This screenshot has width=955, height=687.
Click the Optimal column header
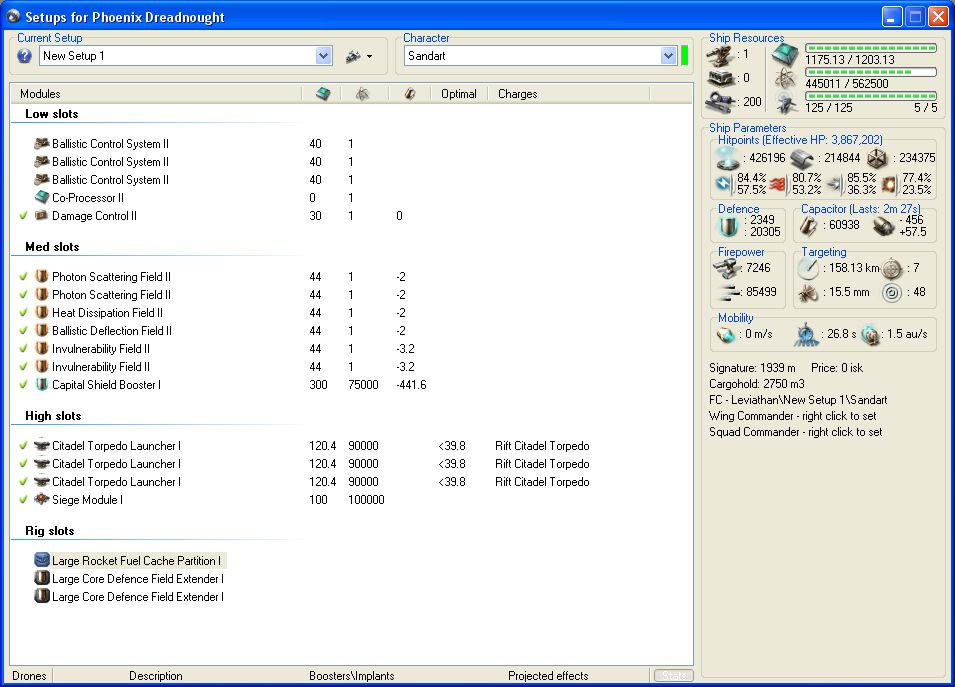(459, 94)
